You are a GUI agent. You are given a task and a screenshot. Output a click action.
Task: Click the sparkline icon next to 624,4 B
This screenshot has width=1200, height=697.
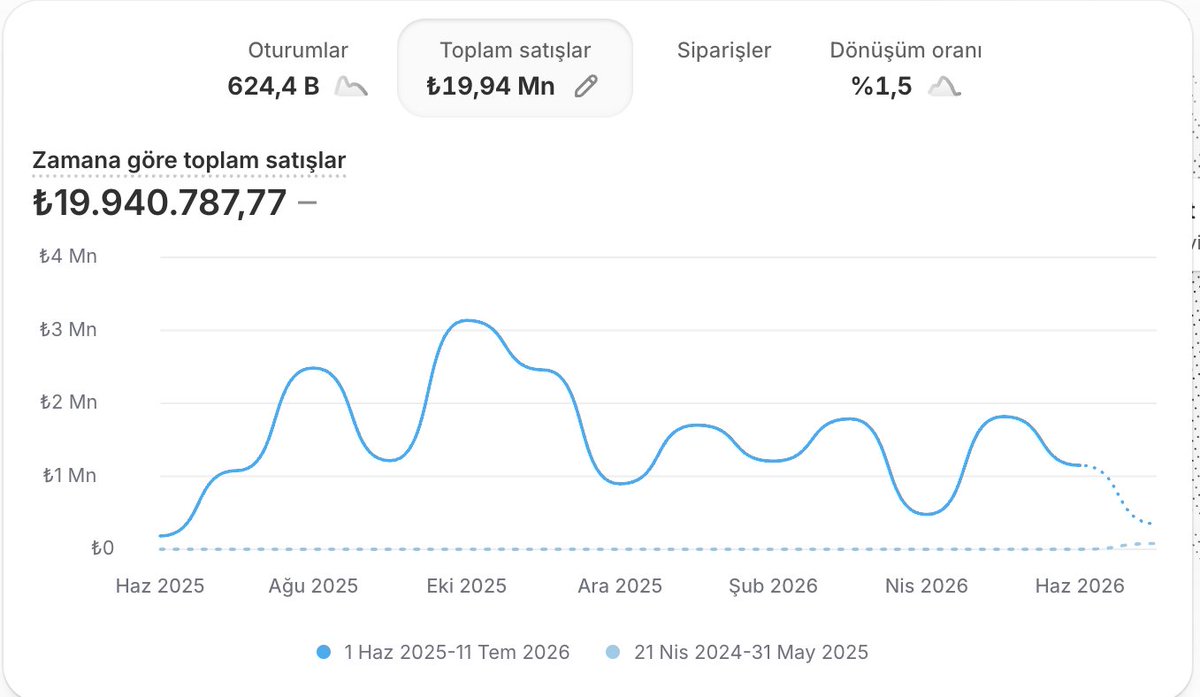point(351,87)
